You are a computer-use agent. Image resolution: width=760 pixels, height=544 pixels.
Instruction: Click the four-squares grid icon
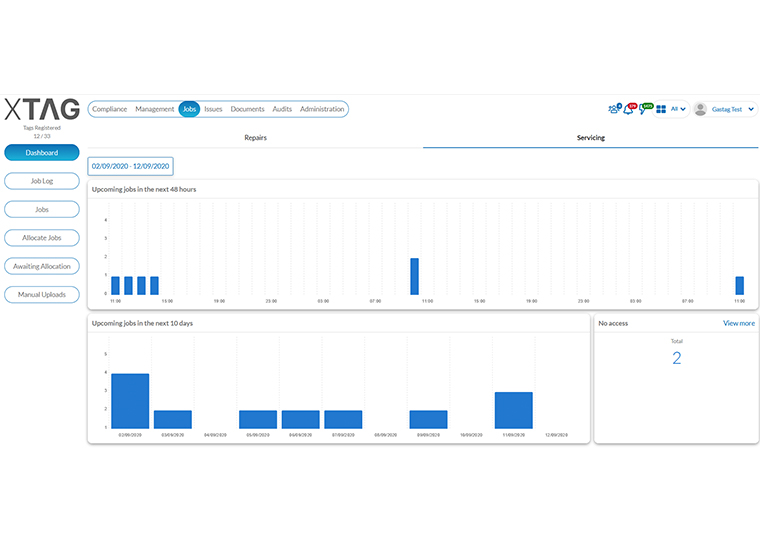(661, 110)
